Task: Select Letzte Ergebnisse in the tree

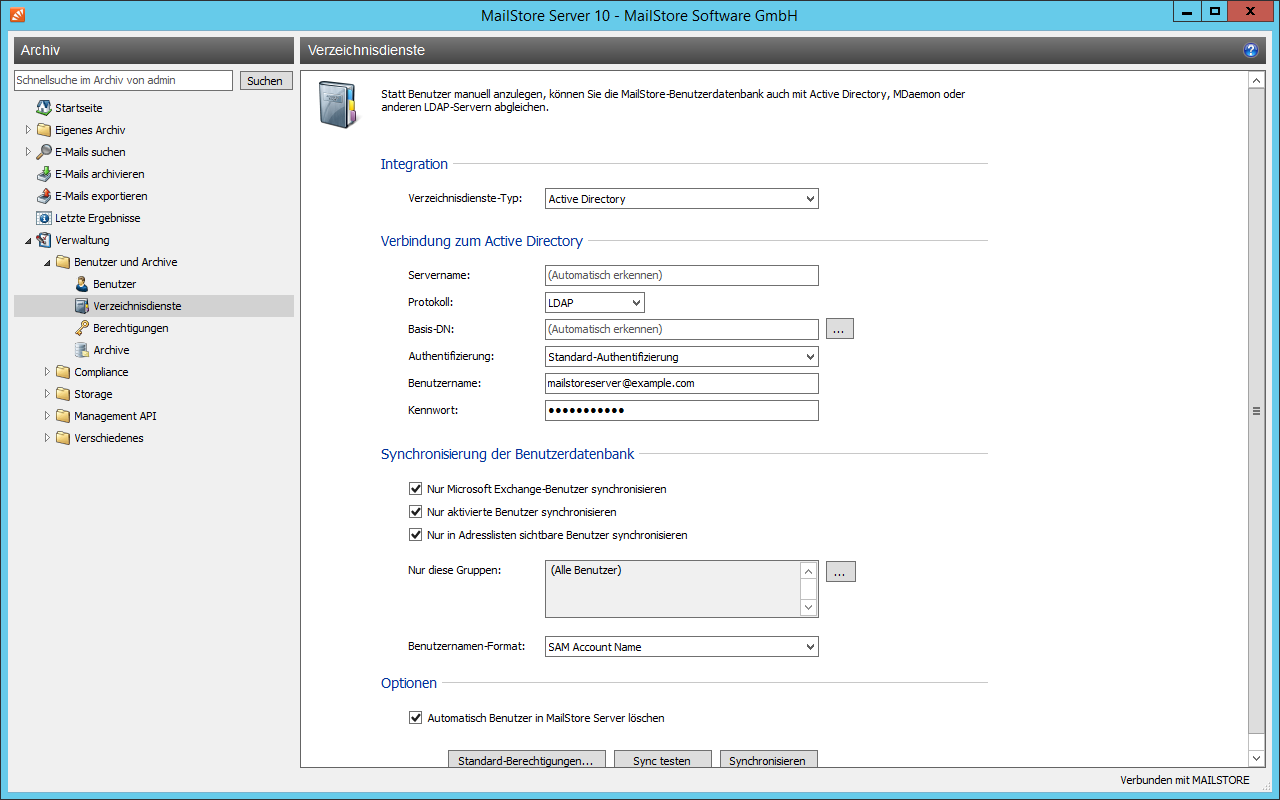Action: pyautogui.click(x=98, y=218)
